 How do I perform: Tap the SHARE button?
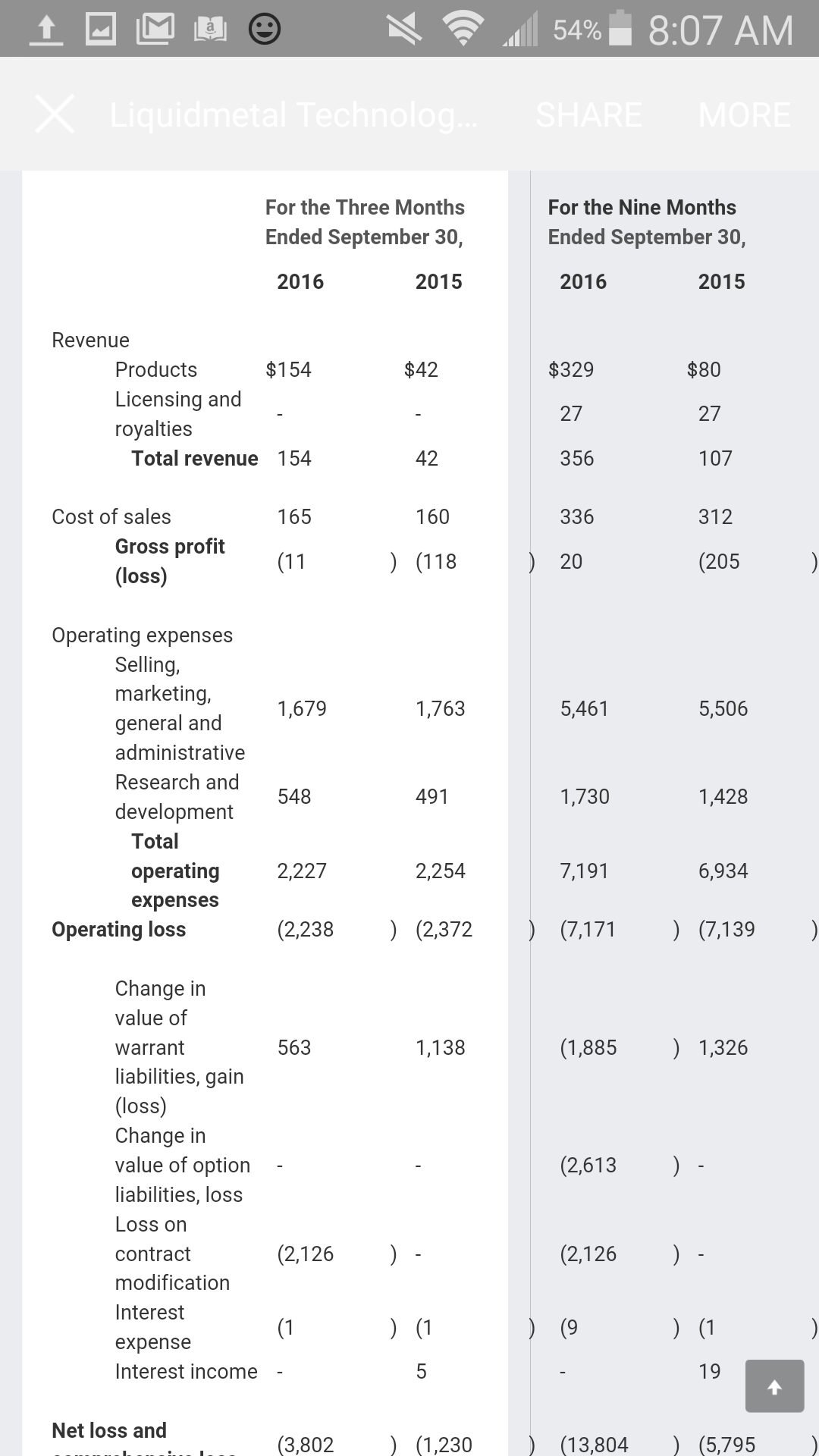tap(588, 115)
